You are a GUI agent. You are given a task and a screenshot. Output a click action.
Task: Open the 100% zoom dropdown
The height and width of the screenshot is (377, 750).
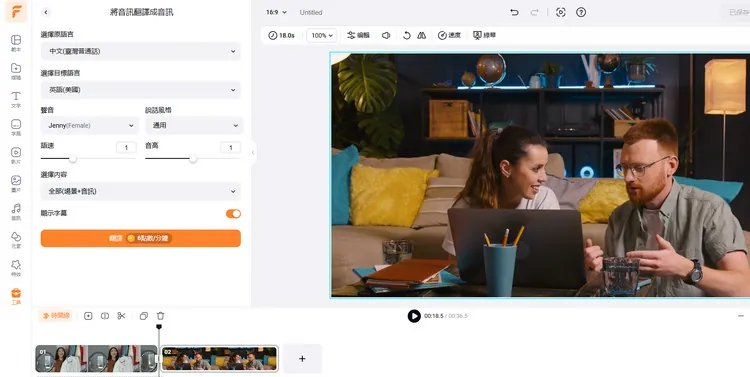tap(321, 35)
